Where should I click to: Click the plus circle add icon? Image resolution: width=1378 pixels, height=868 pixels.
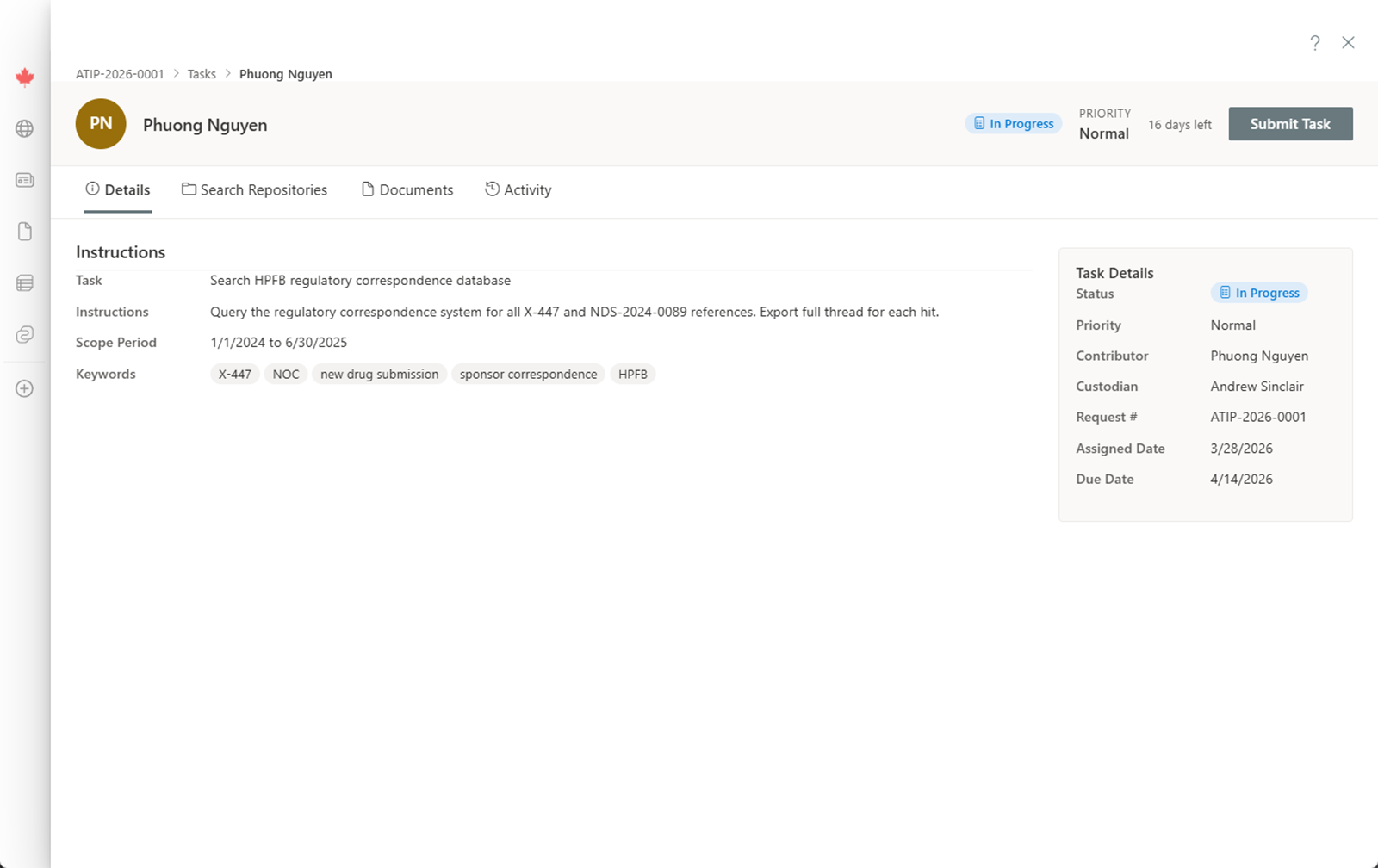(25, 388)
